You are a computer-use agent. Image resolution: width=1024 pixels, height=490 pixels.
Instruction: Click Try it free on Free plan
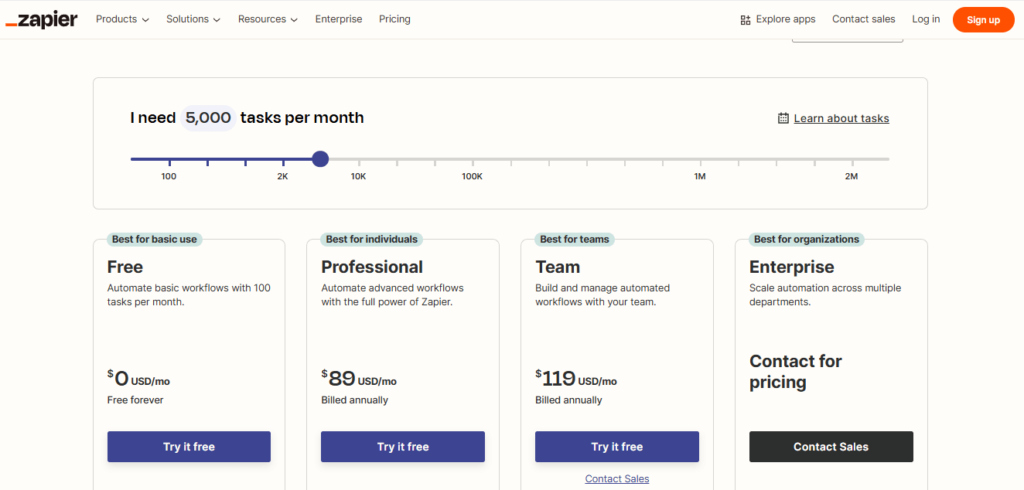pos(189,447)
